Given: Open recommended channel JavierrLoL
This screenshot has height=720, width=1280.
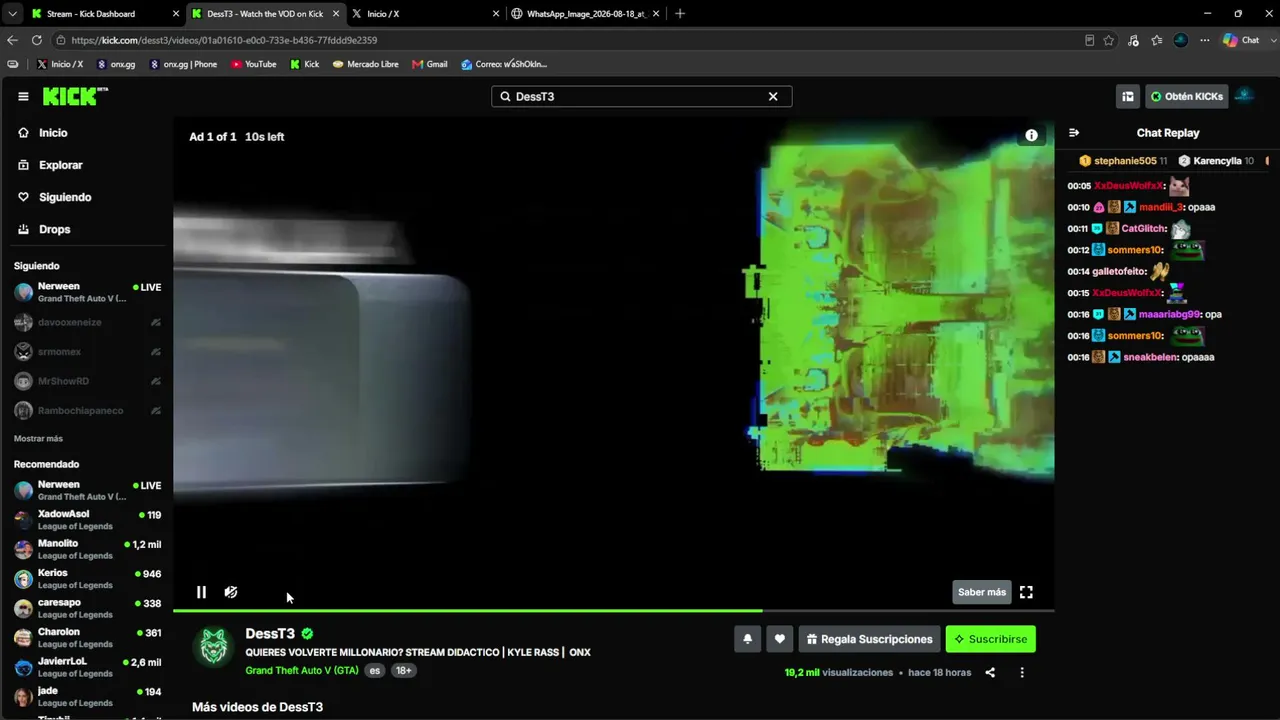Looking at the screenshot, I should click(x=87, y=667).
